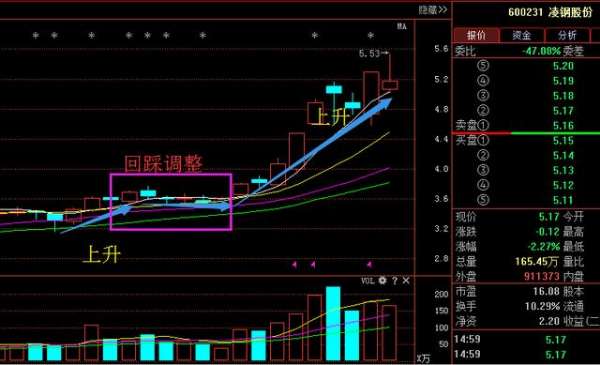Click the leftmost magenta triangle marker
Image resolution: width=600 pixels, height=365 pixels.
tap(294, 264)
